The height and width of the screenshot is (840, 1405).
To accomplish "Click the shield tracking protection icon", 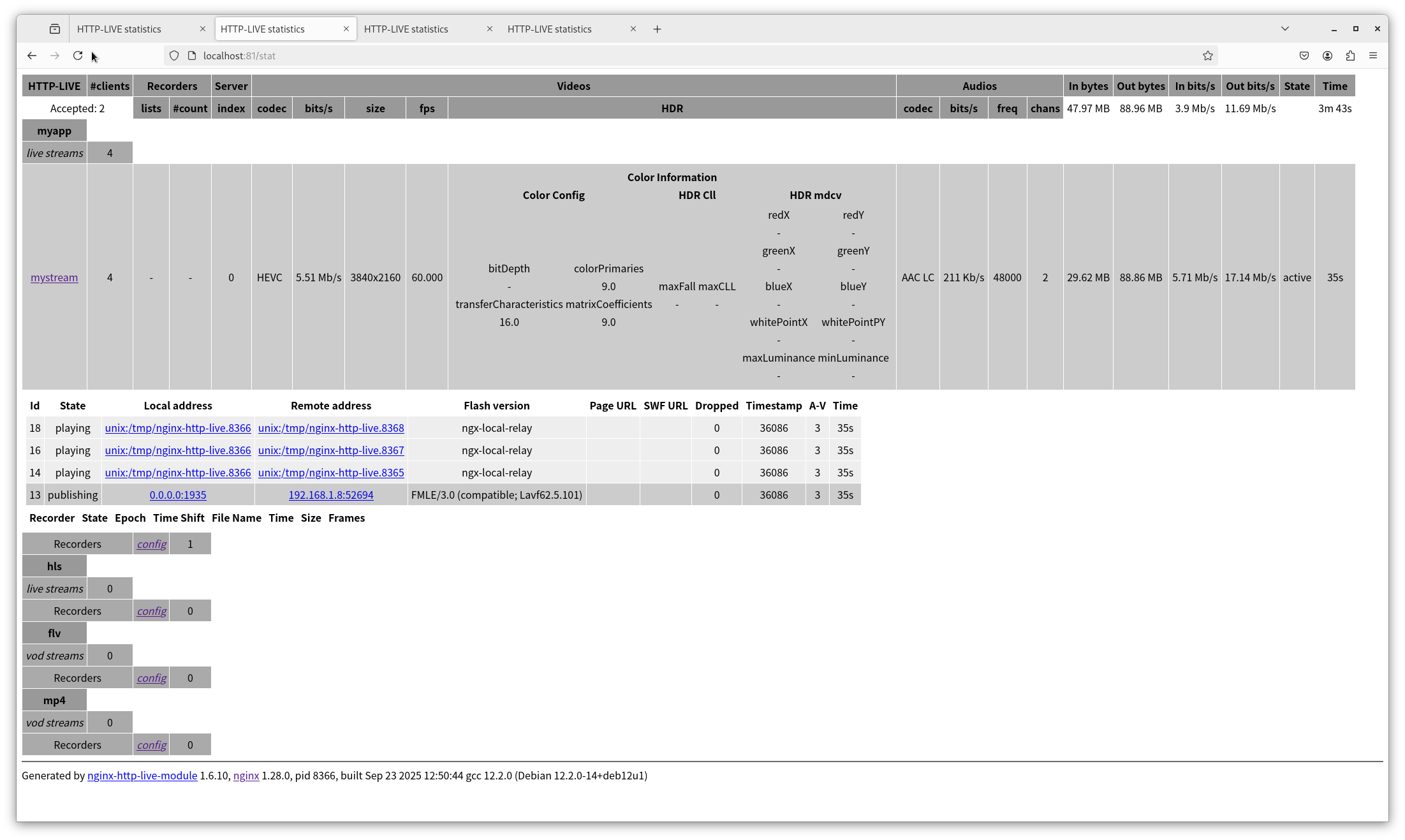I will pyautogui.click(x=174, y=56).
